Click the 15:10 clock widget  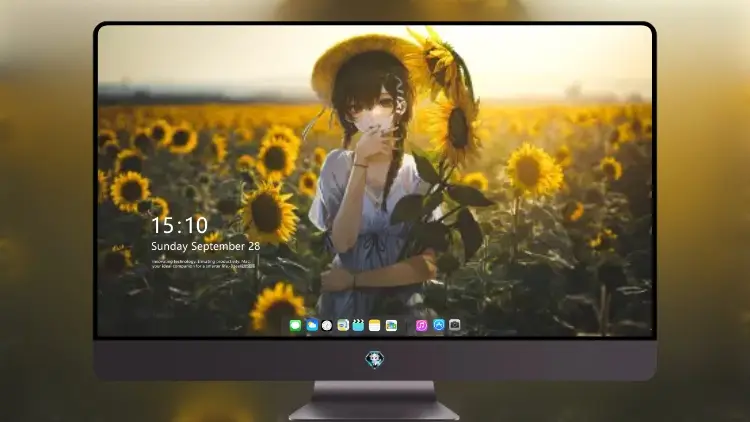click(179, 225)
